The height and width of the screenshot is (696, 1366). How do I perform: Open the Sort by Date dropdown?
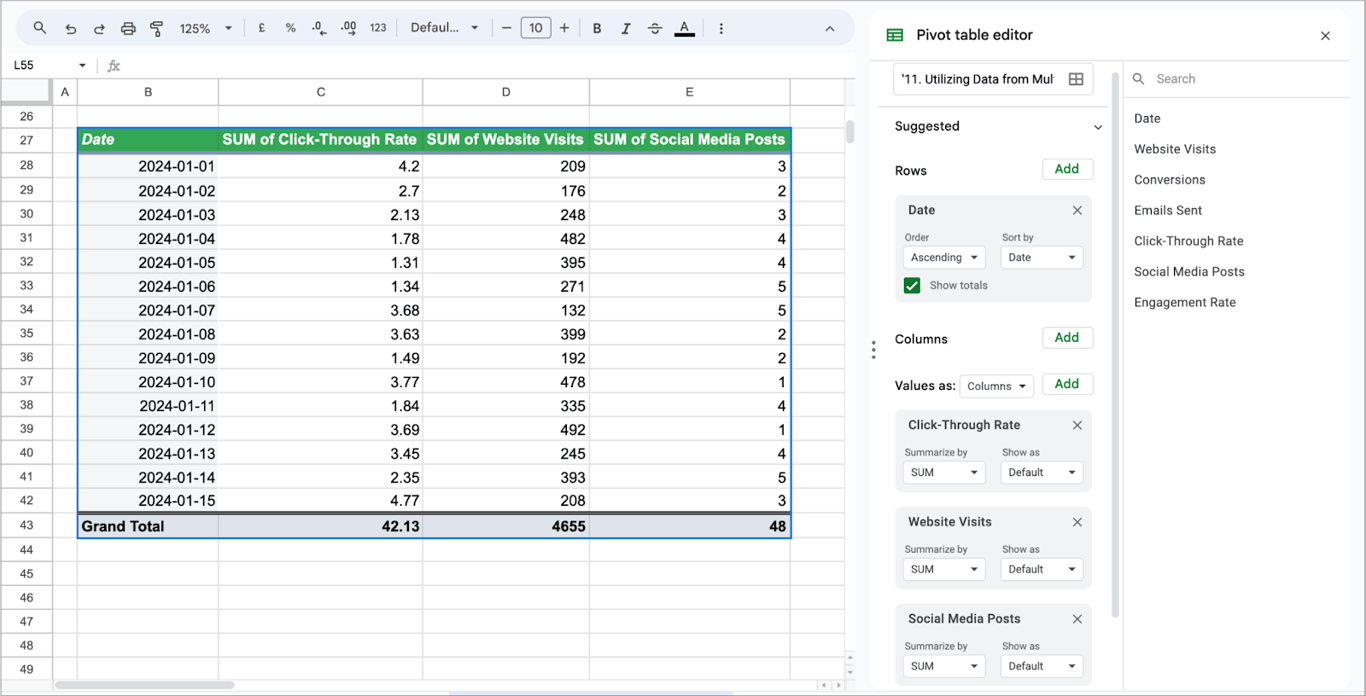[x=1041, y=257]
